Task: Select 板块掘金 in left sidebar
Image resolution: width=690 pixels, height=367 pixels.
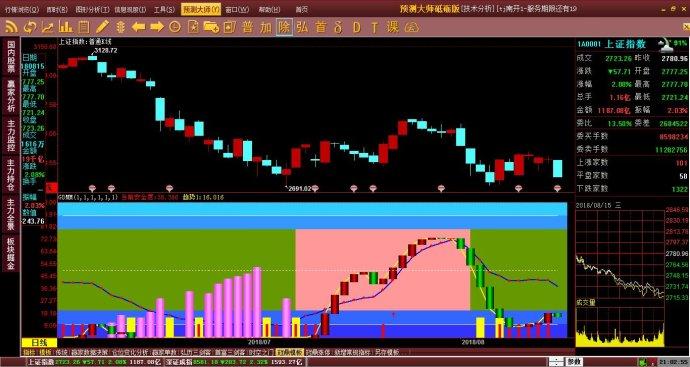Action: tap(11, 253)
